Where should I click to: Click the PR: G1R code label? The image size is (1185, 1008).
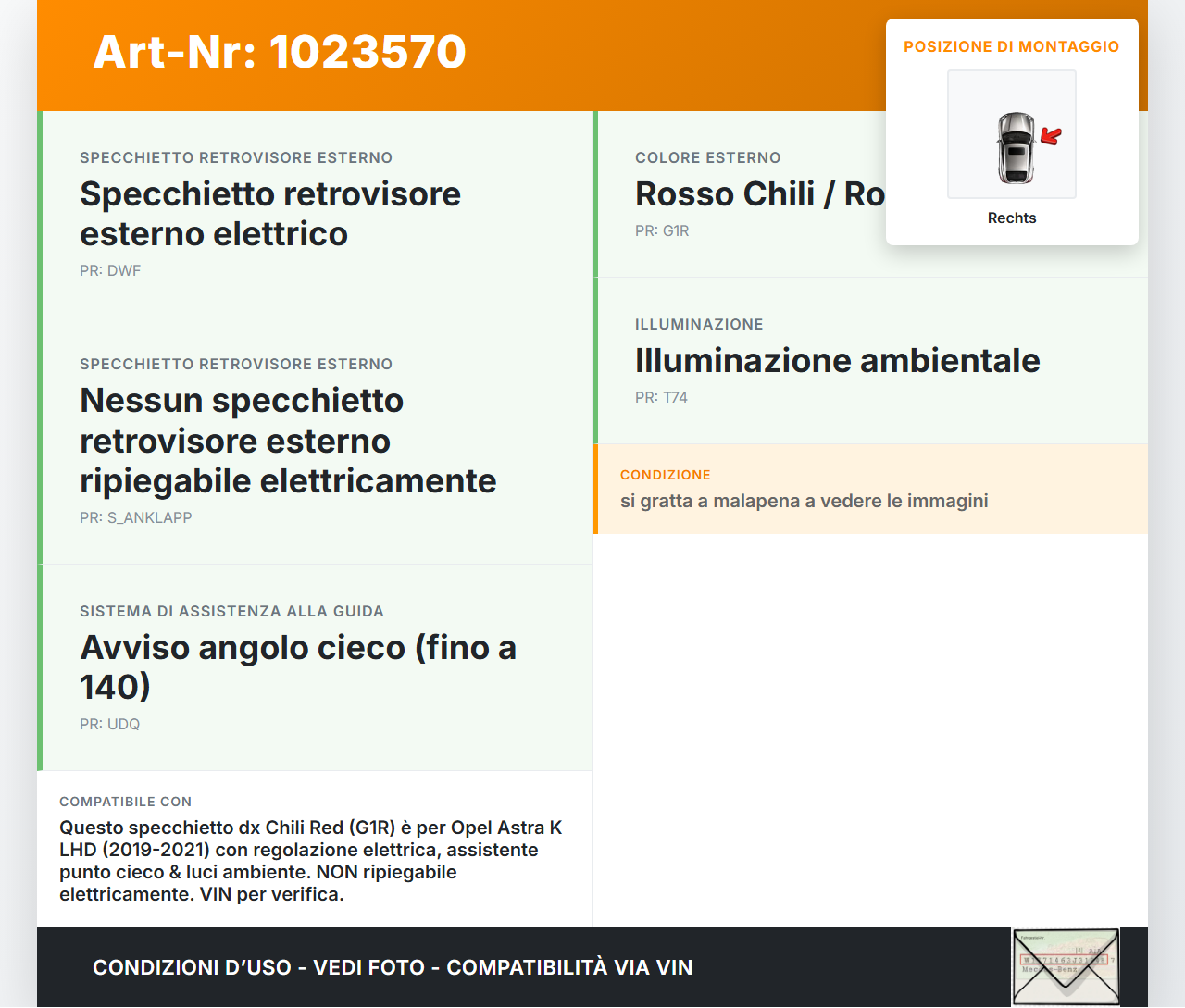point(661,230)
